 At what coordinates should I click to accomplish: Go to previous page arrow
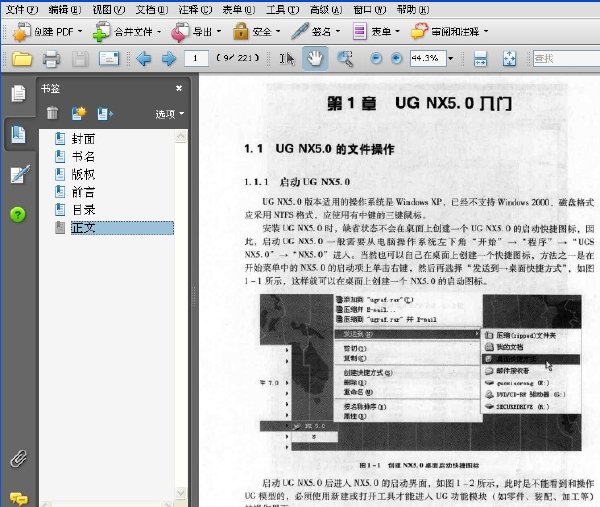[143, 59]
